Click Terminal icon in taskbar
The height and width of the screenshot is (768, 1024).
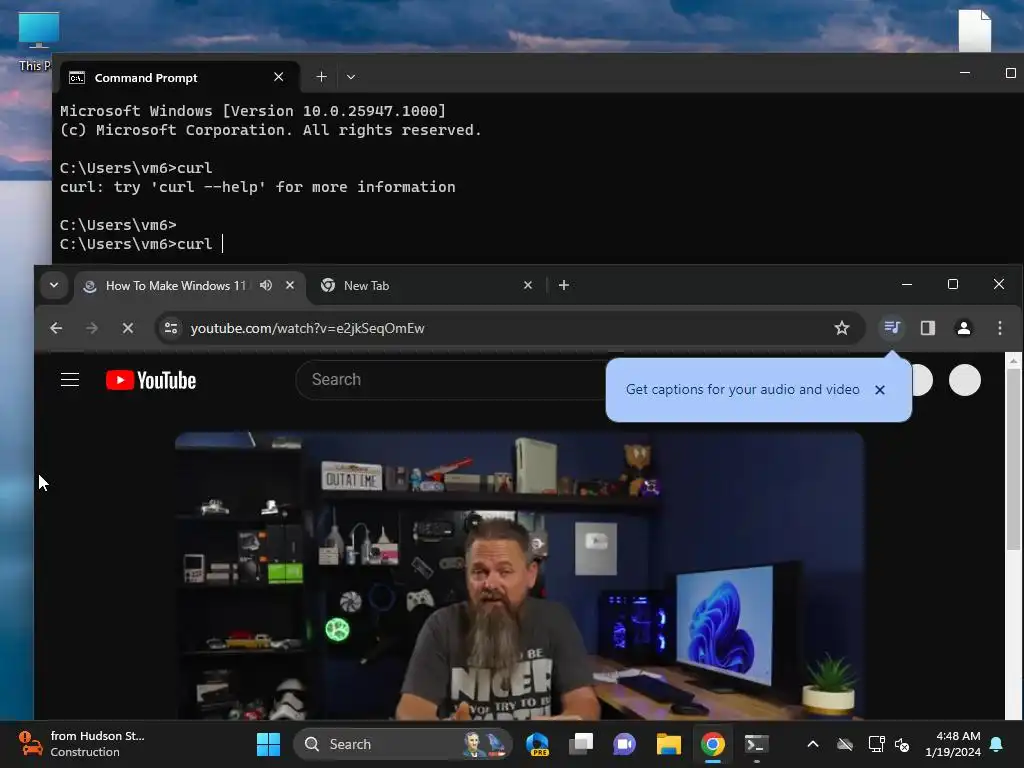(x=756, y=744)
